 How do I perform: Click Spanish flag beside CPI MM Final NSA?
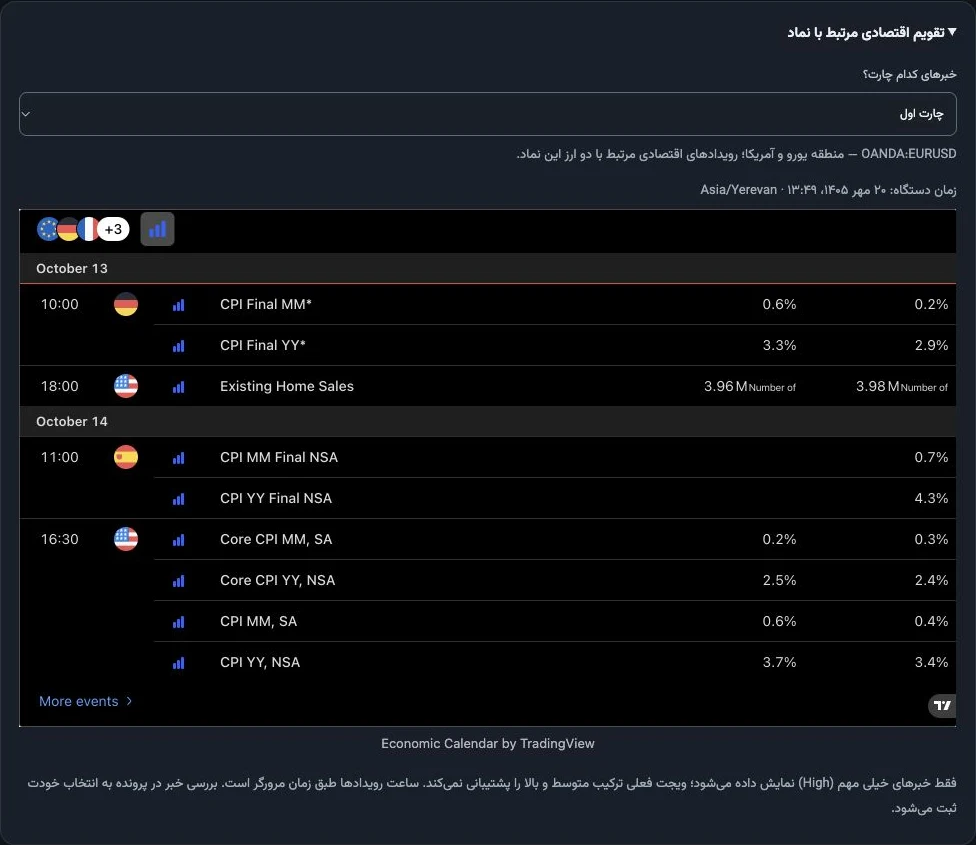click(126, 457)
